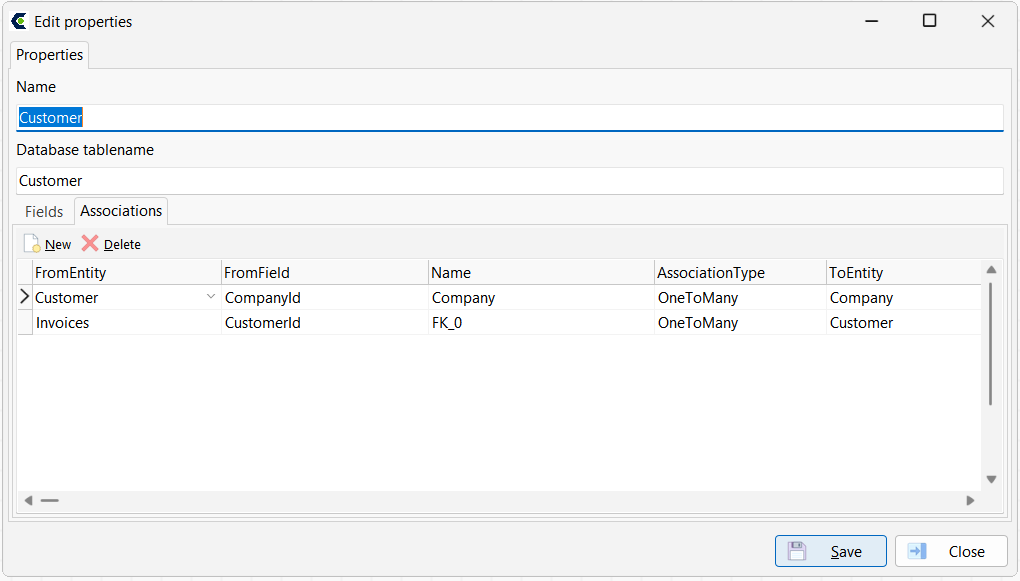Screen dimensions: 1020x581
Task: Select the FK_0 name cell
Action: (x=541, y=323)
